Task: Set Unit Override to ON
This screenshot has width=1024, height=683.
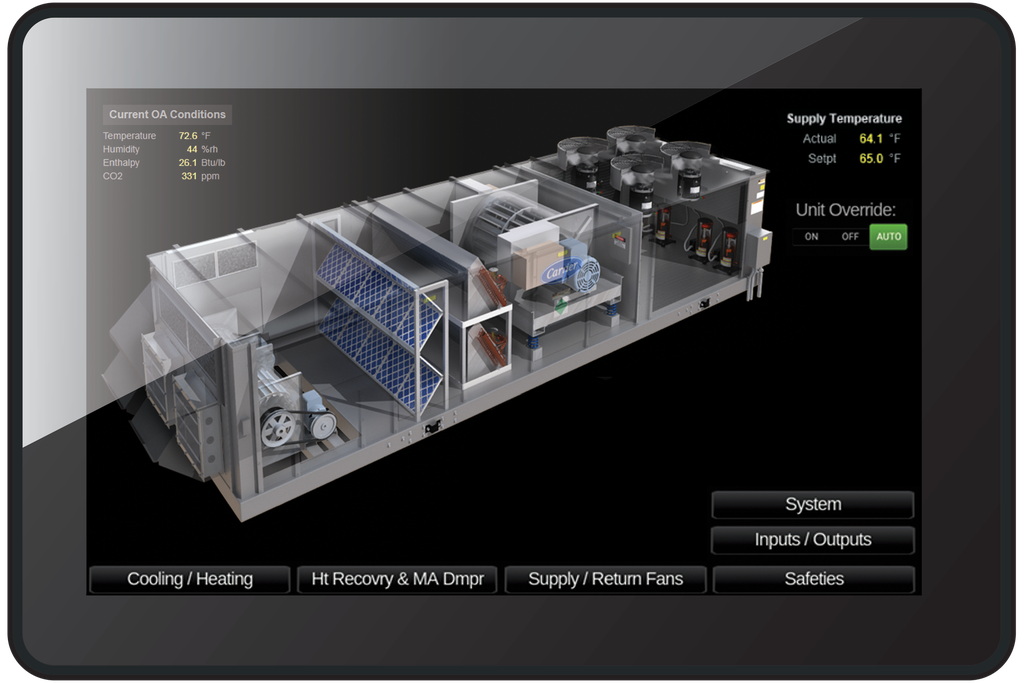Action: (x=811, y=237)
